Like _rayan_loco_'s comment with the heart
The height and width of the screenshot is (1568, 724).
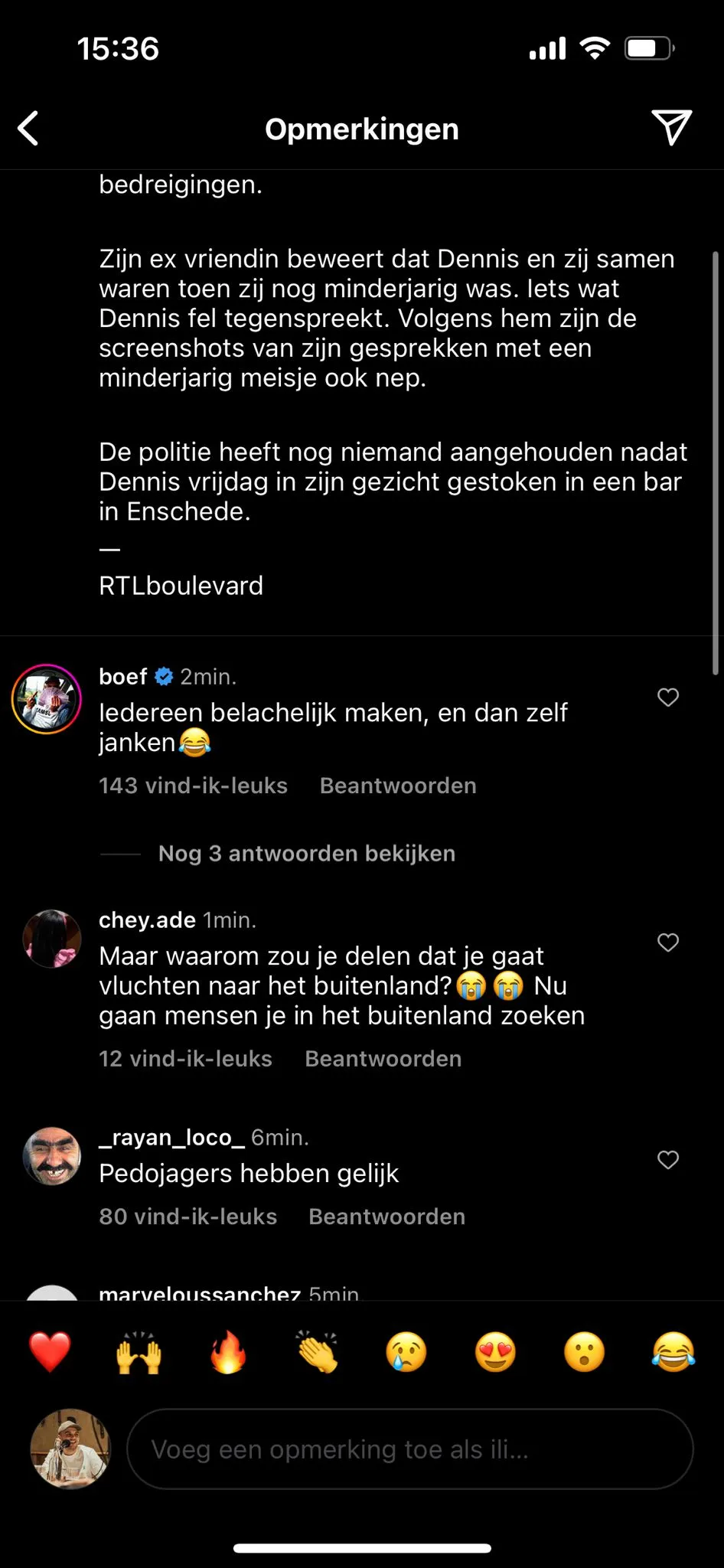(x=668, y=1159)
